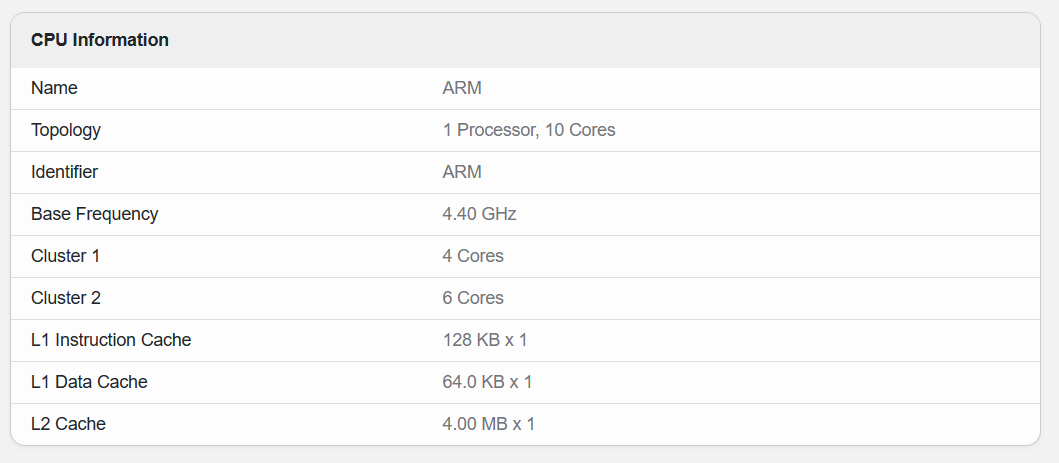Select the '64.0 KB x 1' value
Image resolution: width=1059 pixels, height=463 pixels.
tap(487, 382)
